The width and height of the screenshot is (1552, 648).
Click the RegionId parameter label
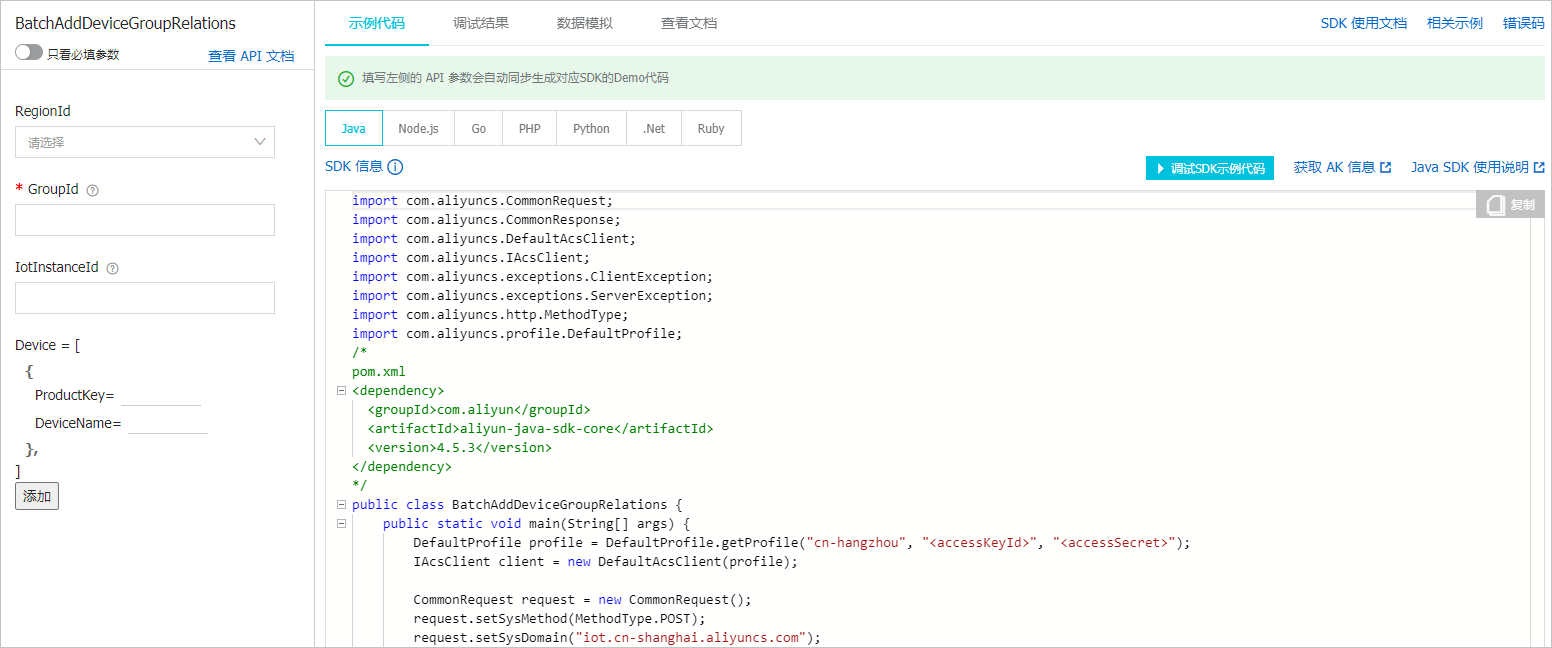[x=43, y=111]
